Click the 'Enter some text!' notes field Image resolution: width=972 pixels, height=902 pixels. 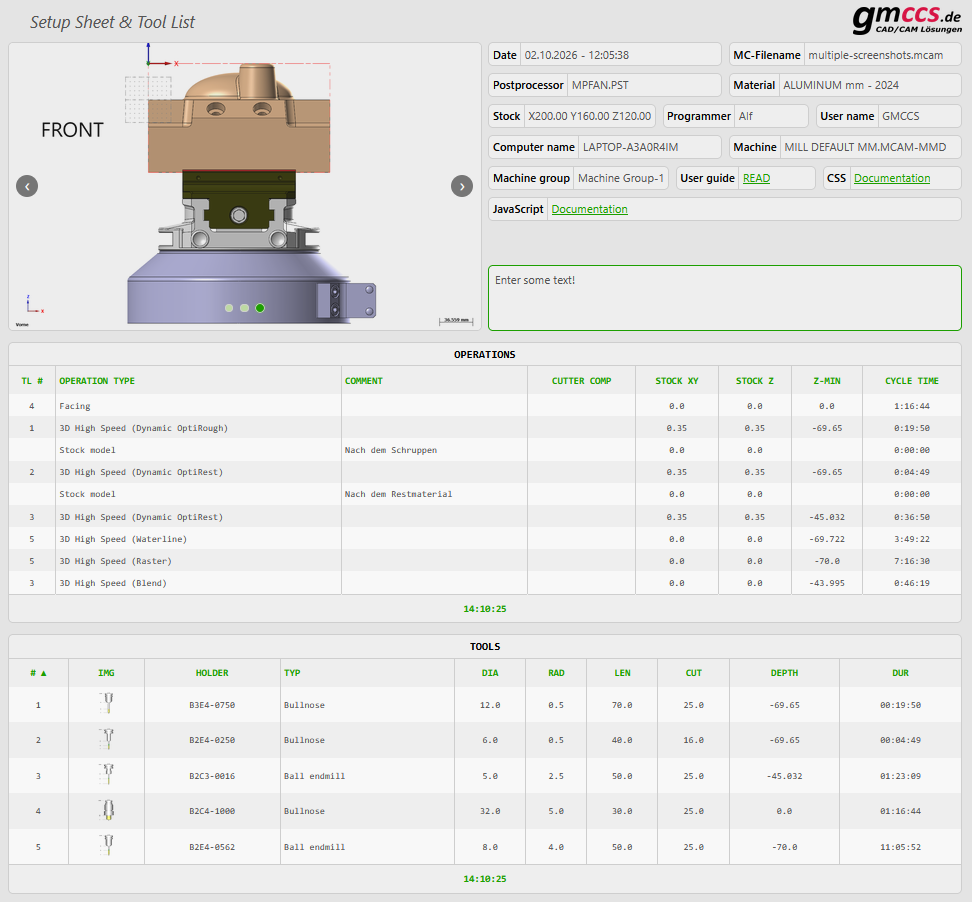tap(725, 298)
